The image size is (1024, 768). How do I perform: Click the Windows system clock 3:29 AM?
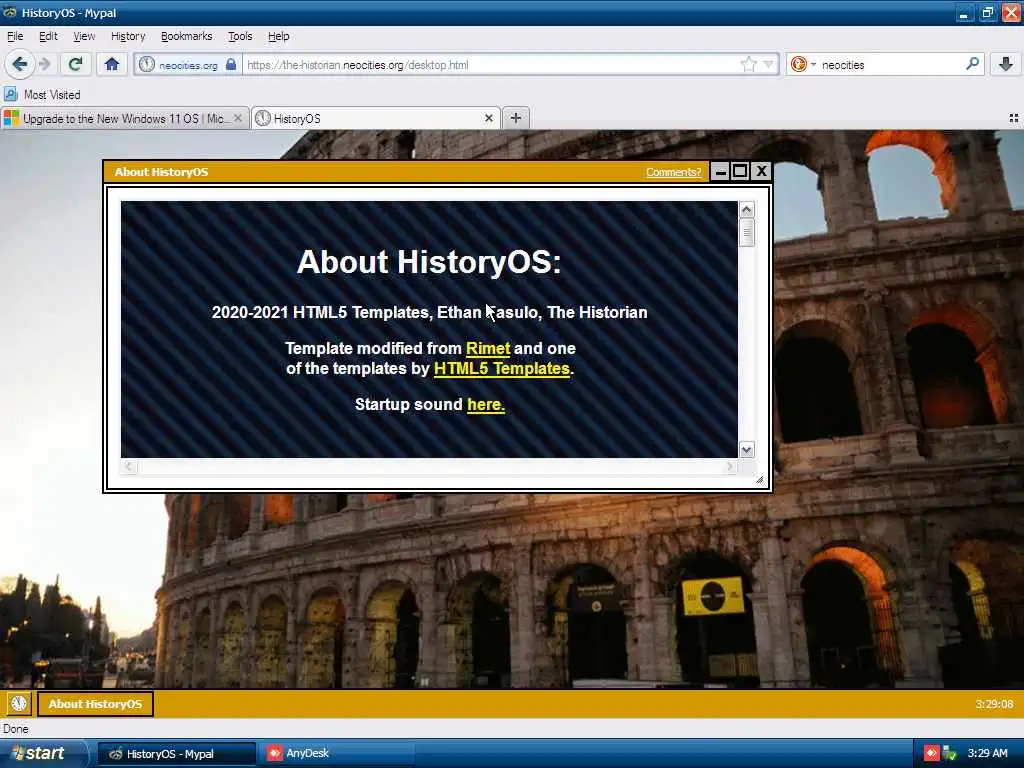[987, 753]
